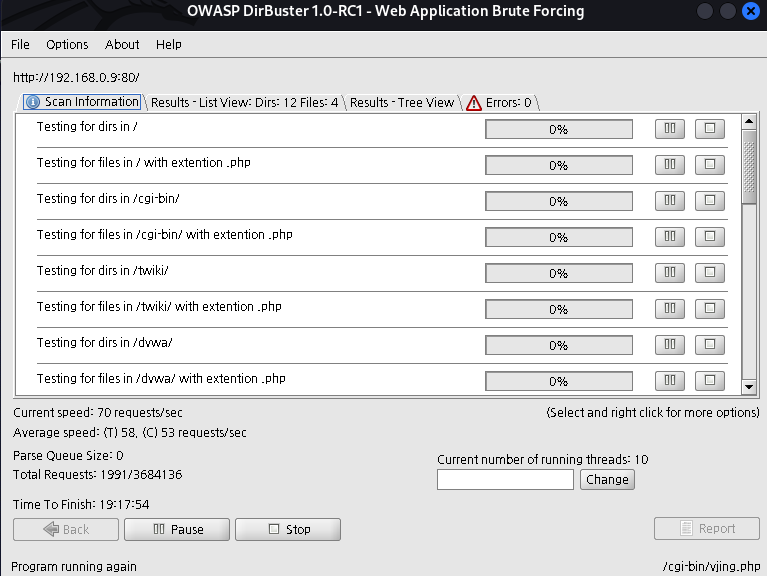
Task: Select row 'Testing for dirs in /cgi-bin/'
Action: 382,201
